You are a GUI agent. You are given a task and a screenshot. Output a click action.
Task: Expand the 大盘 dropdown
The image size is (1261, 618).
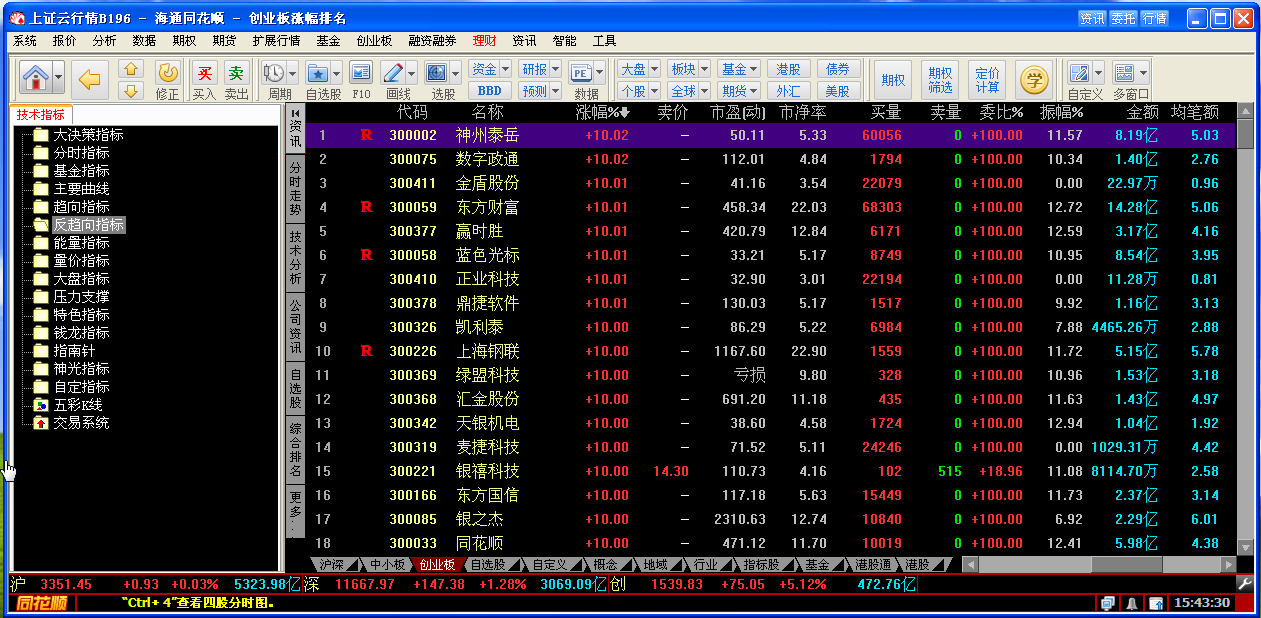[654, 69]
